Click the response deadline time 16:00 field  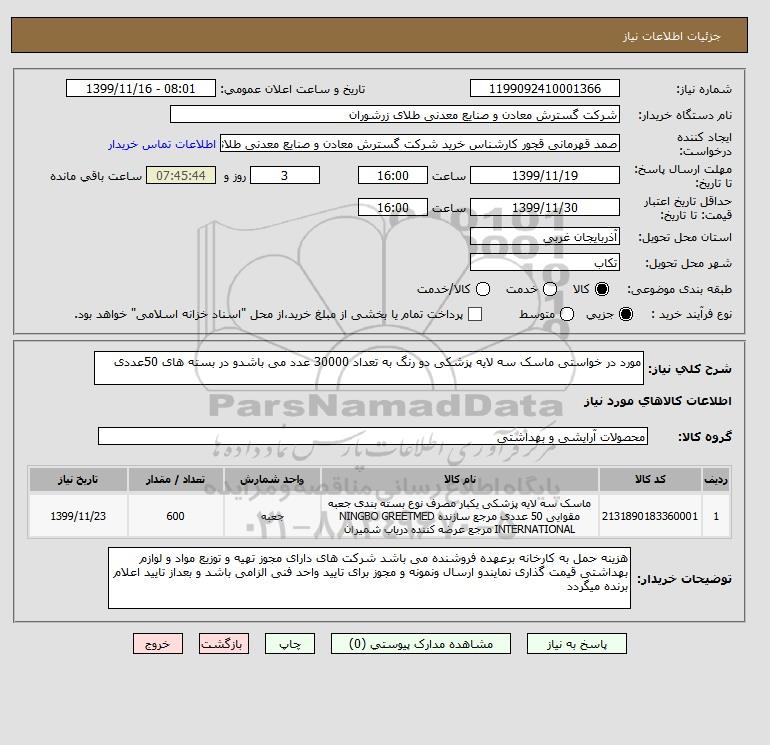[x=393, y=175]
